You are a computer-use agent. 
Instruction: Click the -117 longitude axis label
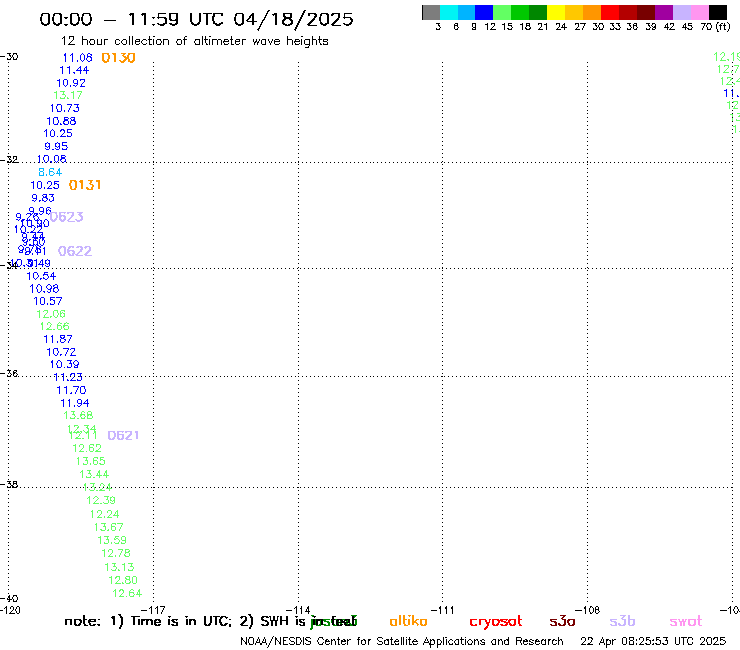(x=153, y=610)
